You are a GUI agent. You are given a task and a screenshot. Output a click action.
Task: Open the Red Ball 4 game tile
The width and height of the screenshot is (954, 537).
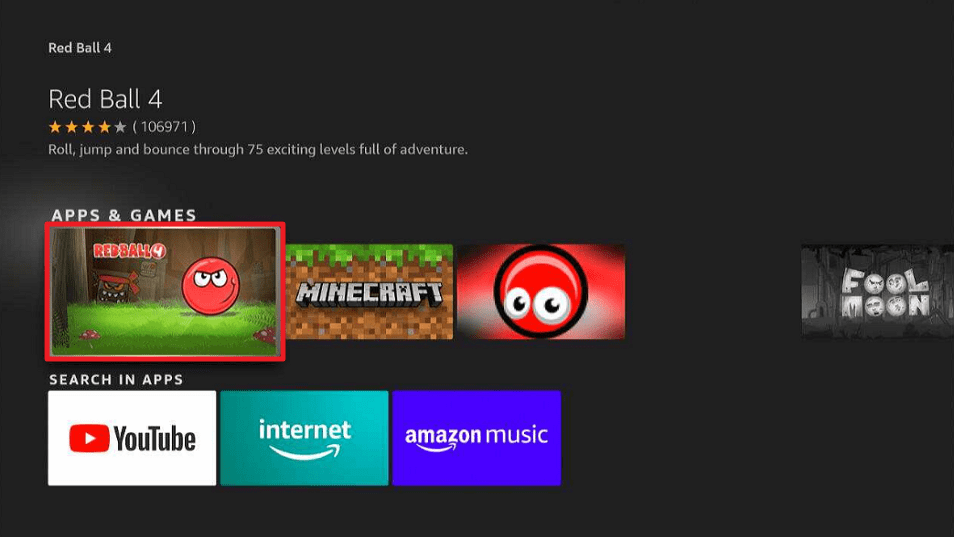(165, 291)
